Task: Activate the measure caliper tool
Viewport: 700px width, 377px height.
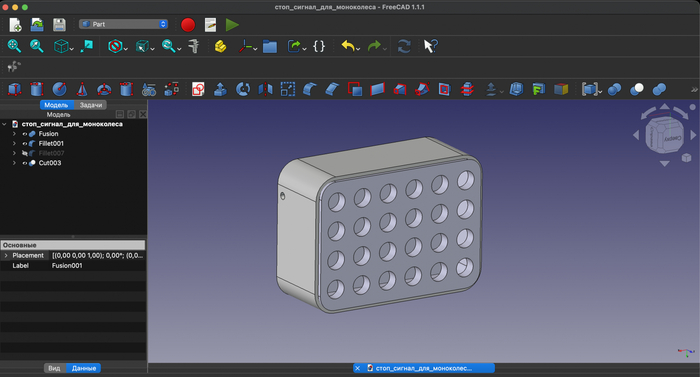Action: coord(194,46)
